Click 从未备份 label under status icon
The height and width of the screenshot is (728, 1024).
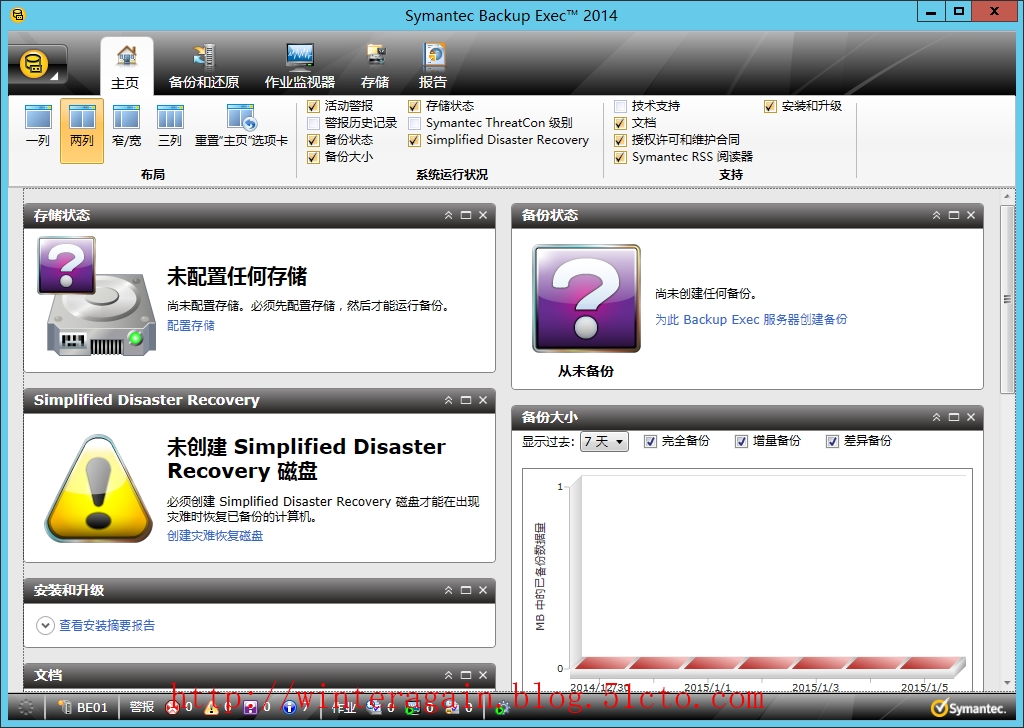[586, 372]
